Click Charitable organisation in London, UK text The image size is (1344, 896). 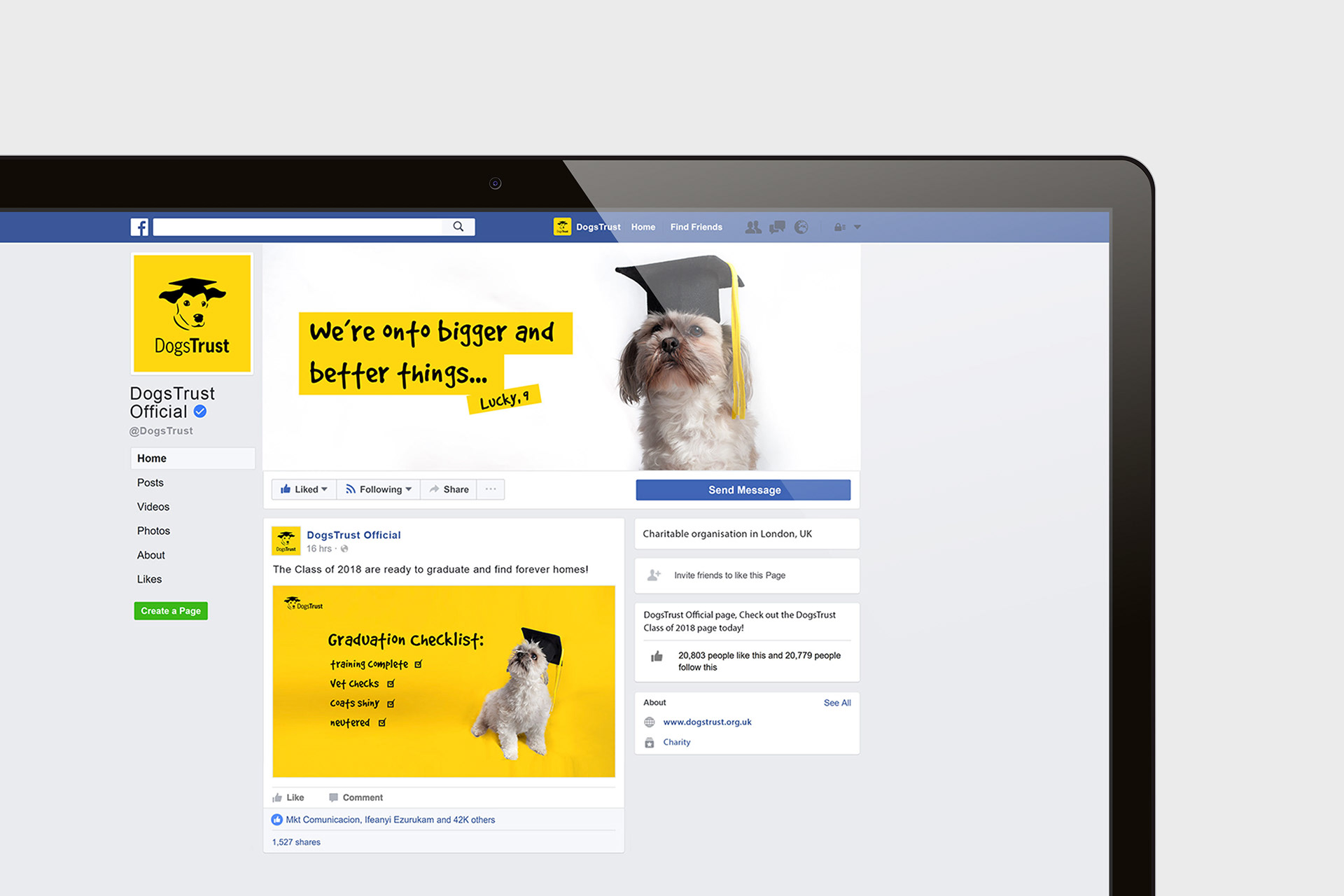coord(727,534)
